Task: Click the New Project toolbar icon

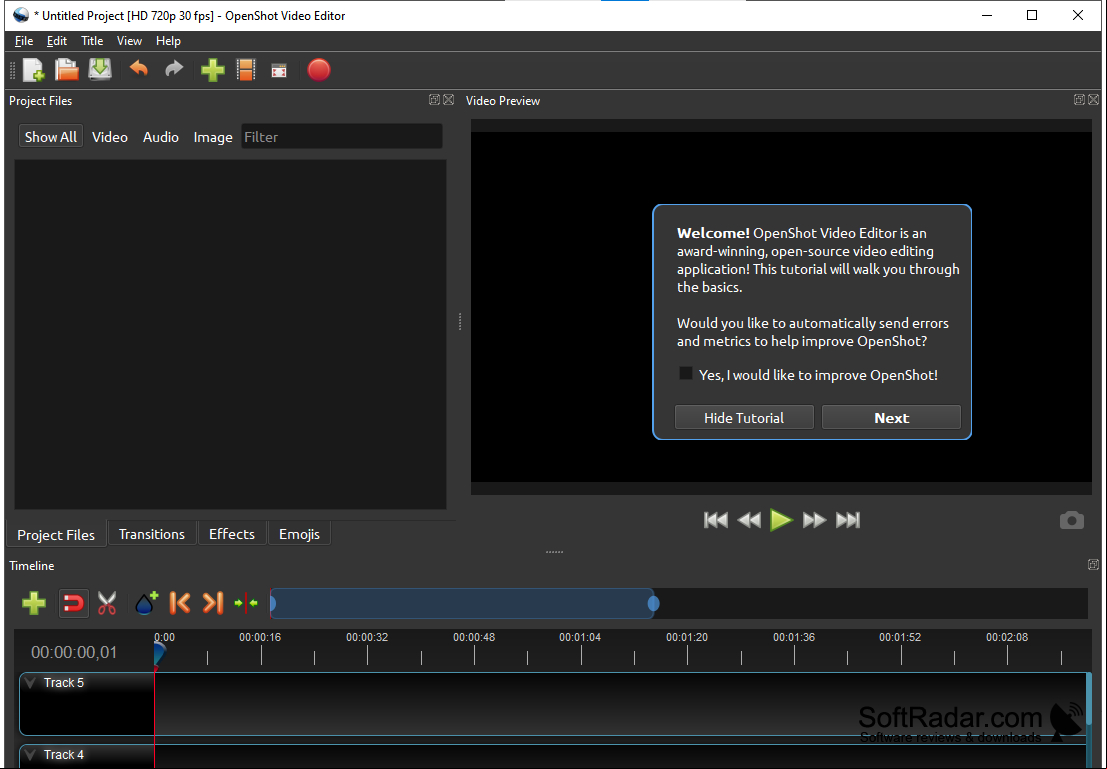Action: 33,70
